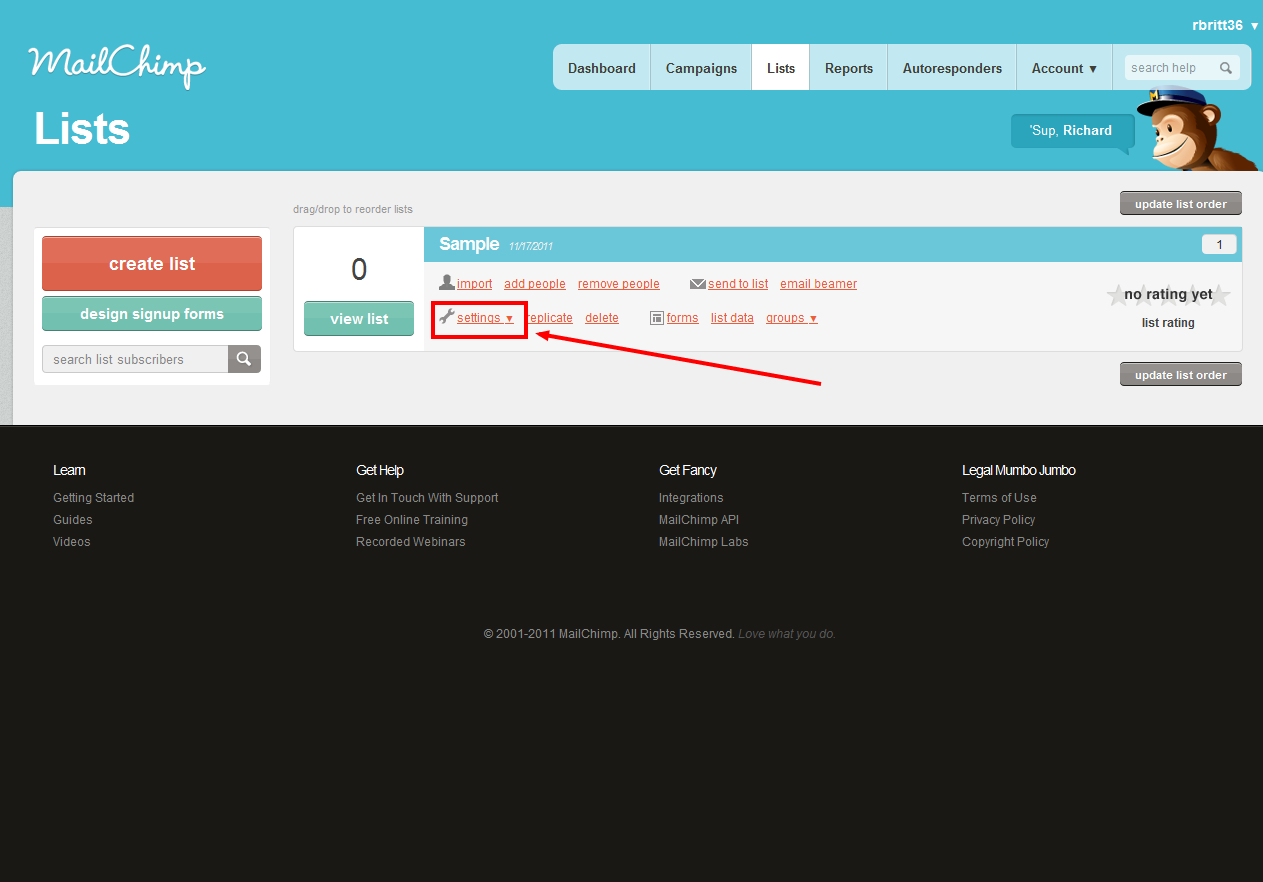Click the "Love what you do." tagline
This screenshot has width=1263, height=882.
pos(787,634)
